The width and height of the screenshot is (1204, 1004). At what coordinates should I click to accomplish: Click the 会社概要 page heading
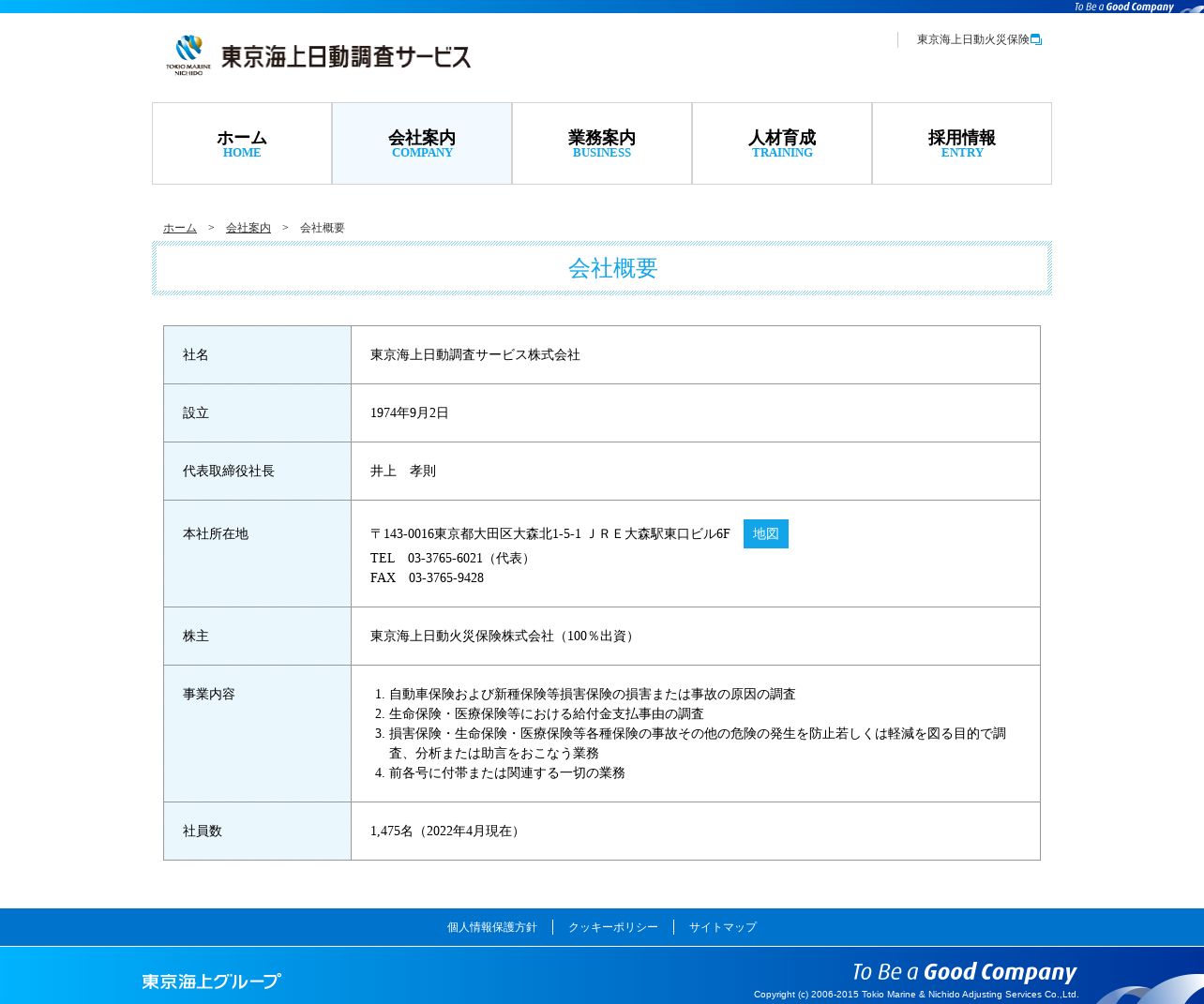tap(612, 268)
